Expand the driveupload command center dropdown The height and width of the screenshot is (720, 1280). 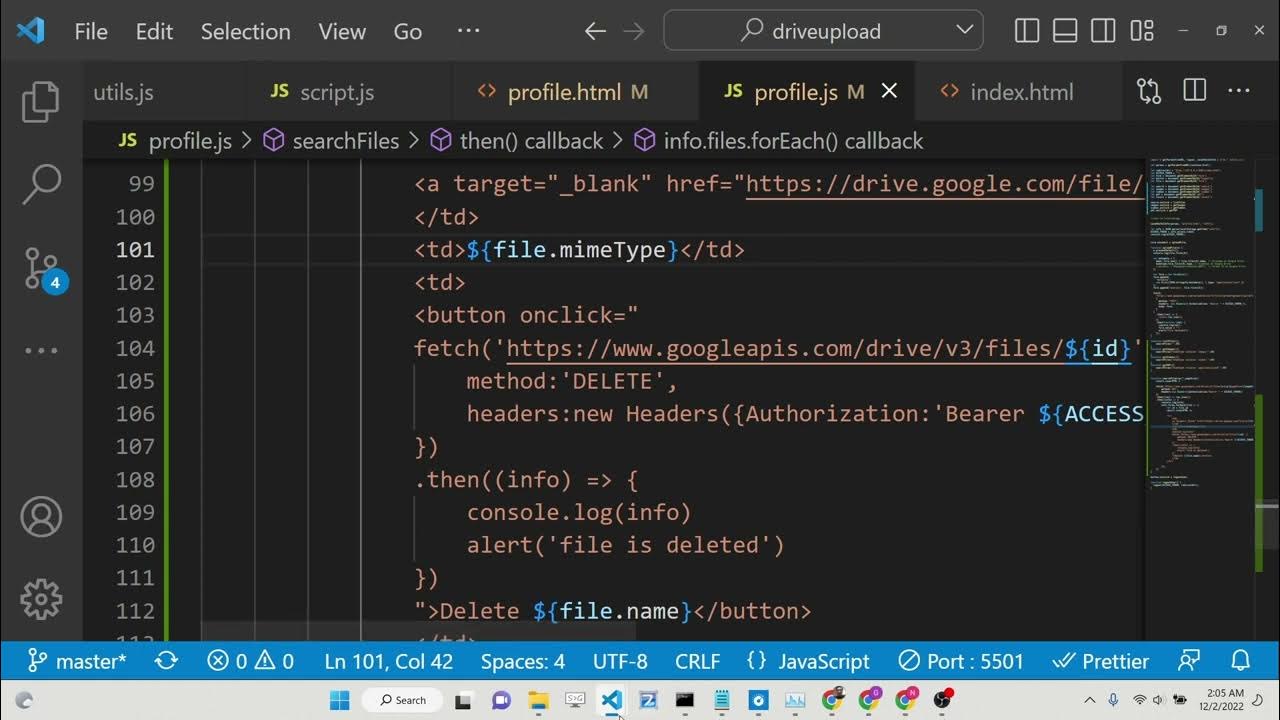[964, 31]
